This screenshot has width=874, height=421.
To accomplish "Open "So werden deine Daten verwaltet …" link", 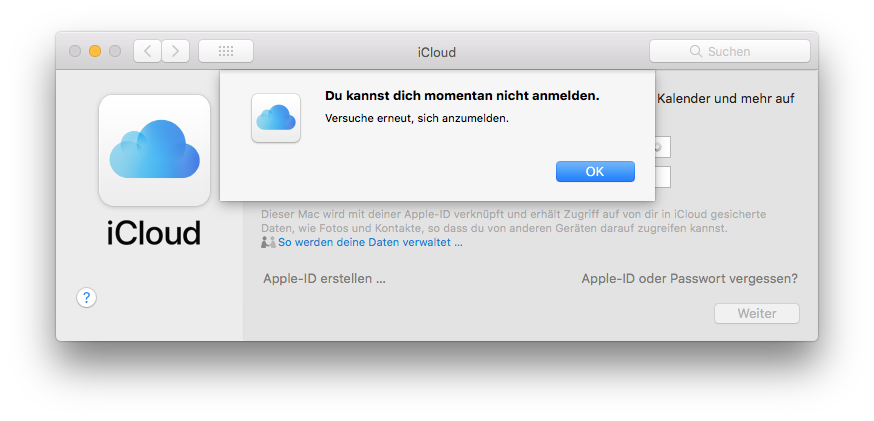I will [x=370, y=242].
